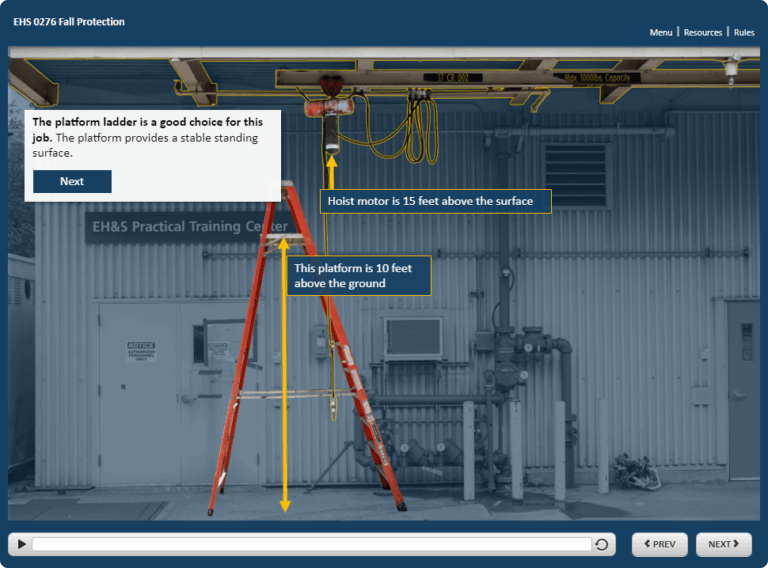Click the course progress seekbar
The width and height of the screenshot is (768, 568).
pos(312,544)
